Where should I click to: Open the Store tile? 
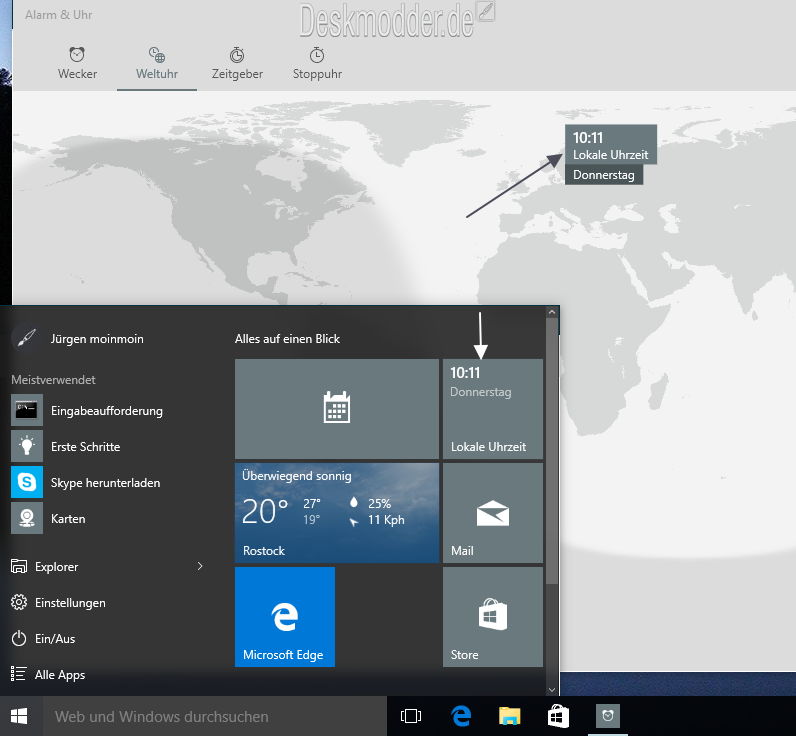[x=493, y=617]
